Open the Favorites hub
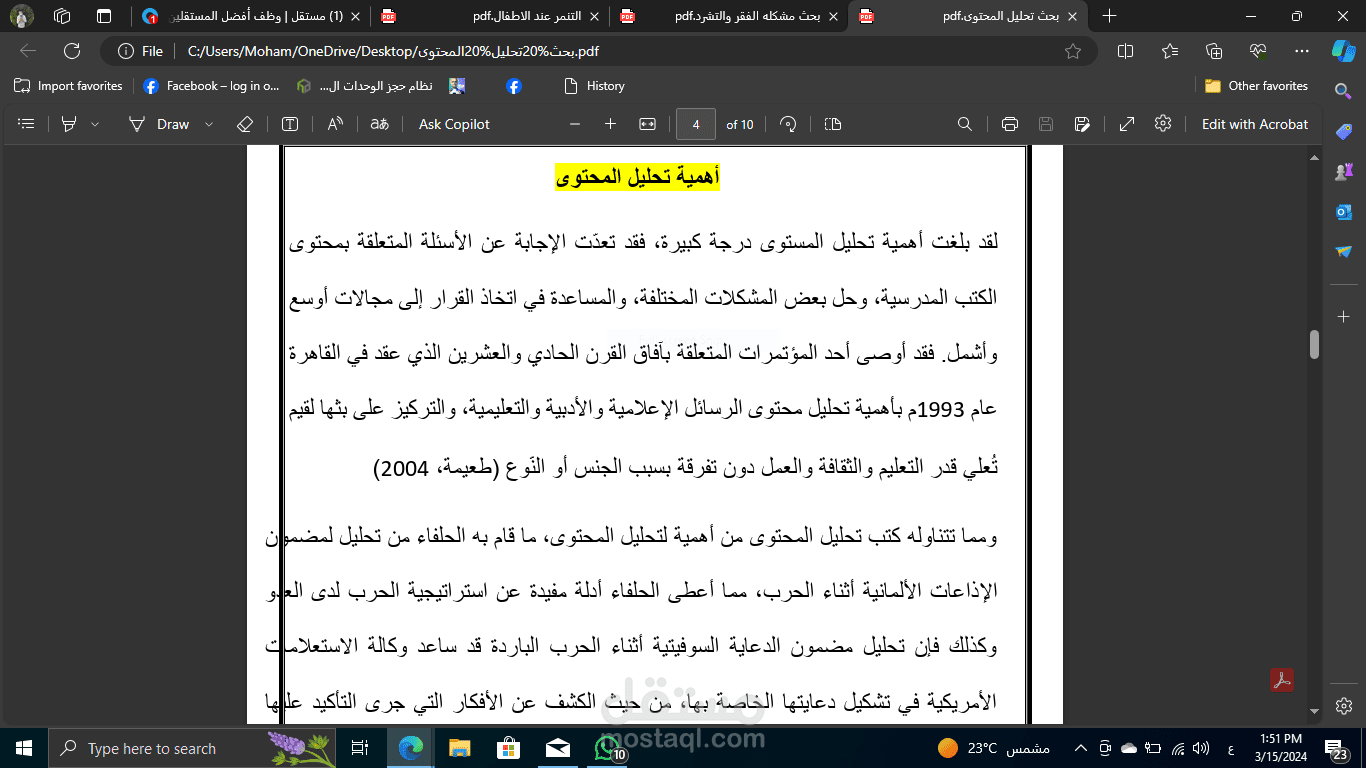 coord(1170,51)
